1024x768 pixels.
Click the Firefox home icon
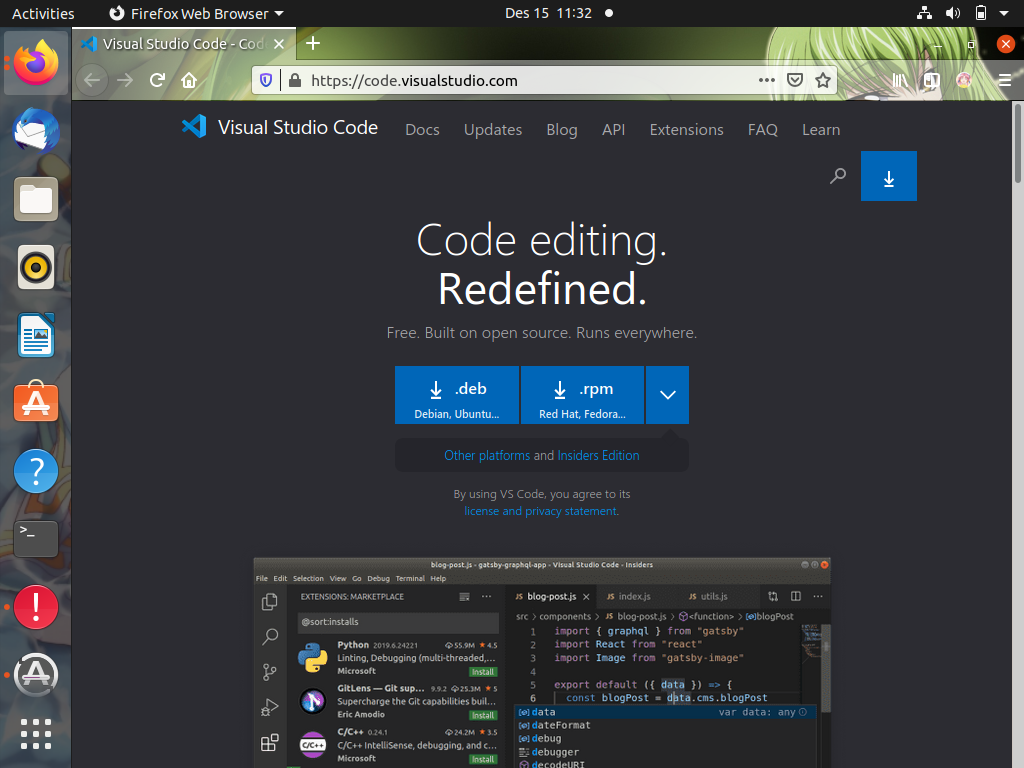coord(189,79)
